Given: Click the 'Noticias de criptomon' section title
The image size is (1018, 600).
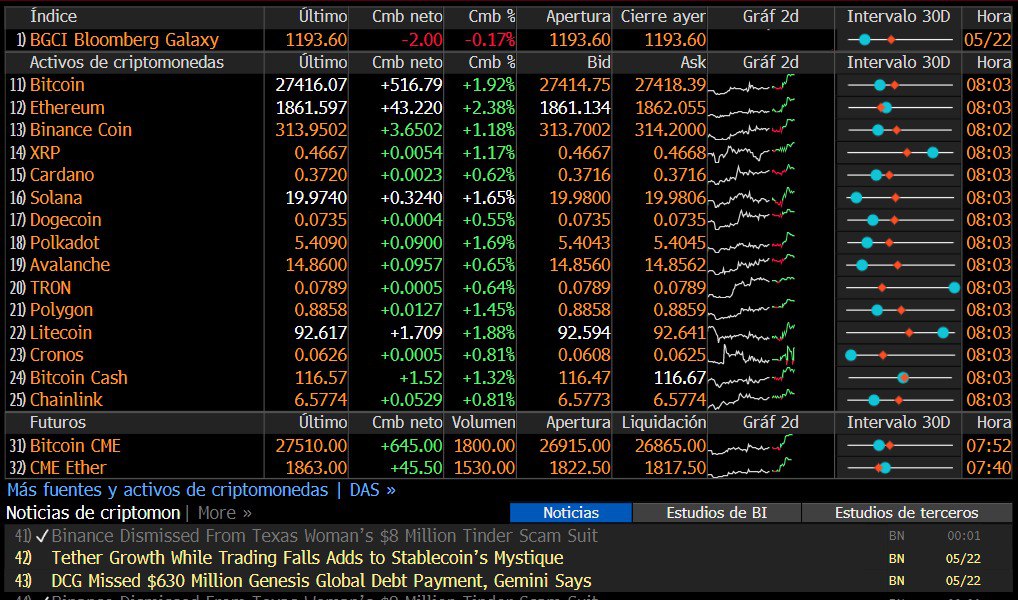Looking at the screenshot, I should coord(93,513).
